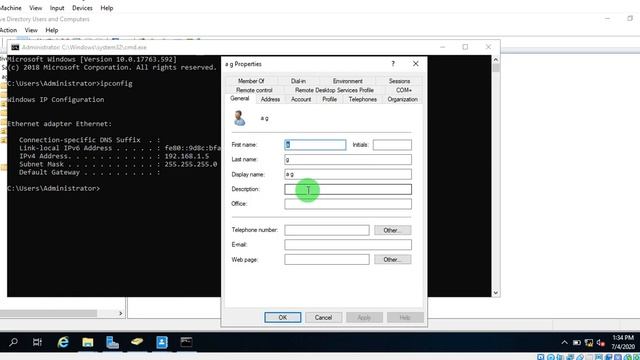Click the First name input field
The image size is (640, 360).
click(315, 144)
